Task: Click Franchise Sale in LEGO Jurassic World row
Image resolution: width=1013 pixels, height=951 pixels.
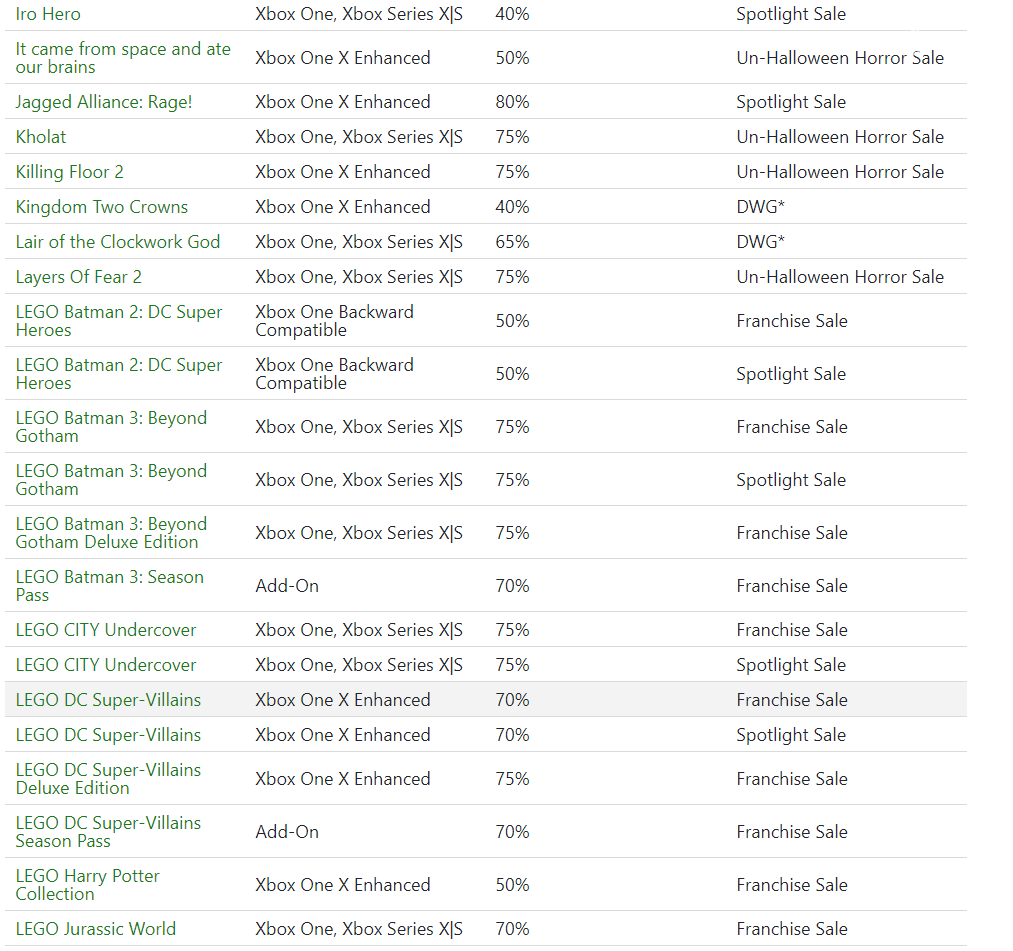Action: click(x=791, y=929)
